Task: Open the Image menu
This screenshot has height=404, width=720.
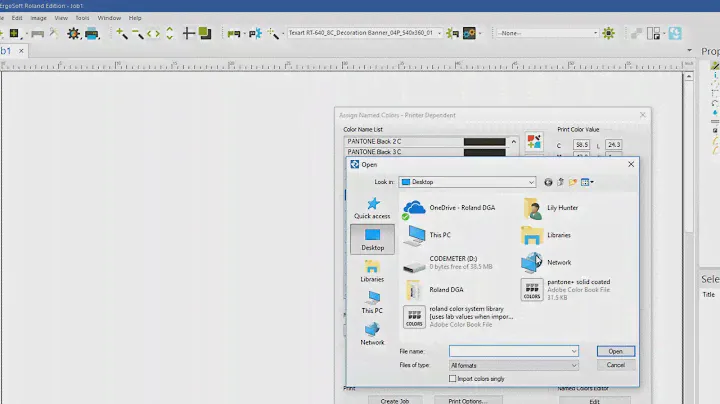Action: pyautogui.click(x=38, y=18)
